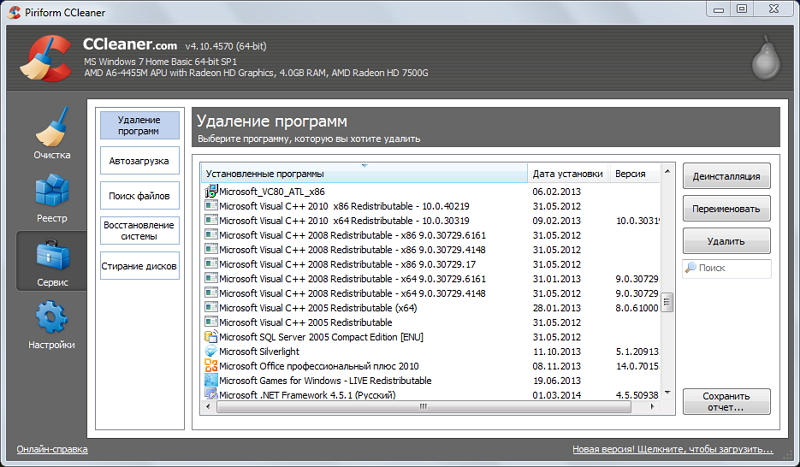Go to the Стирание дисков tab
The width and height of the screenshot is (800, 467).
point(139,266)
